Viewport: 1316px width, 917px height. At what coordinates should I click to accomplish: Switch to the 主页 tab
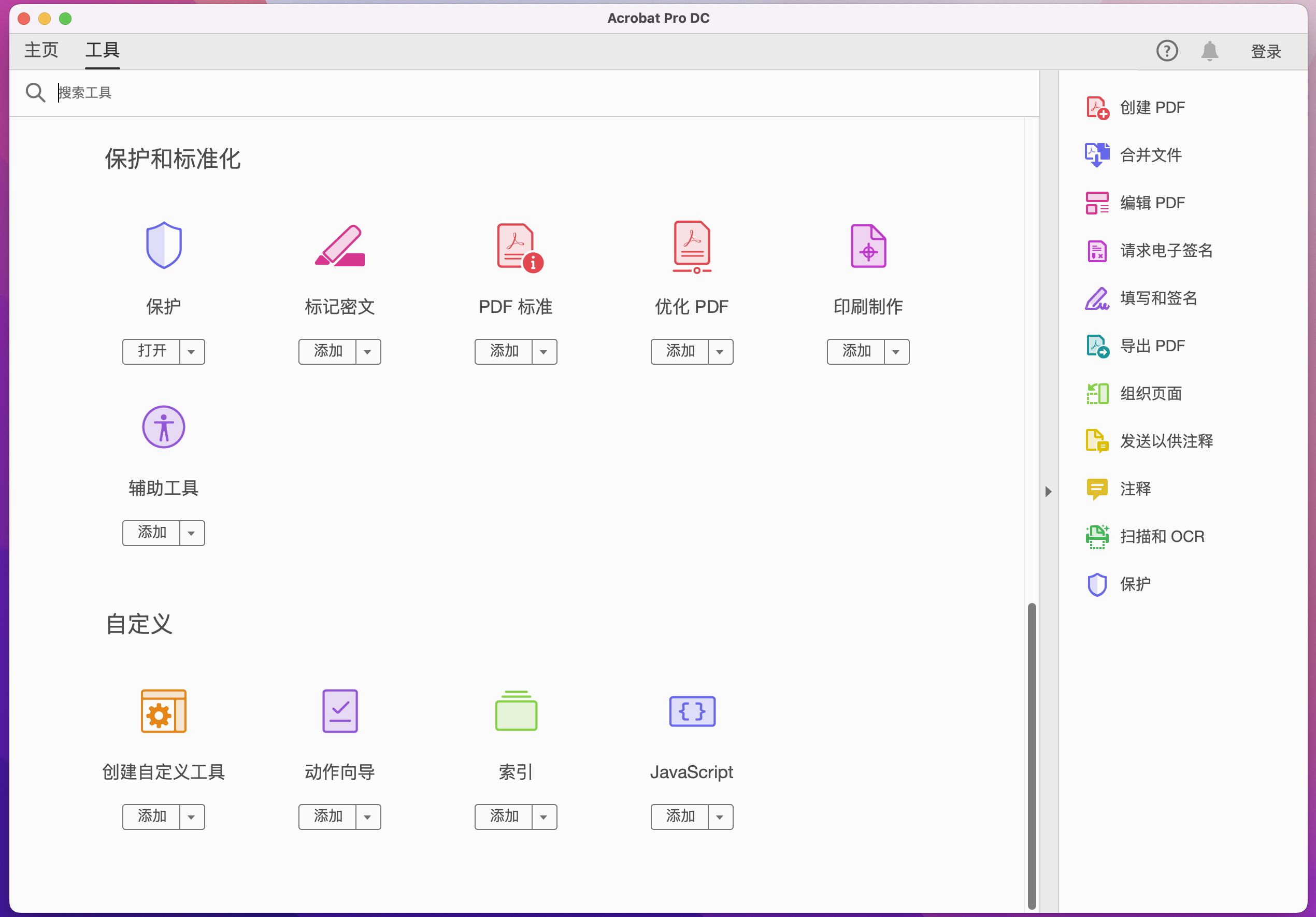41,50
